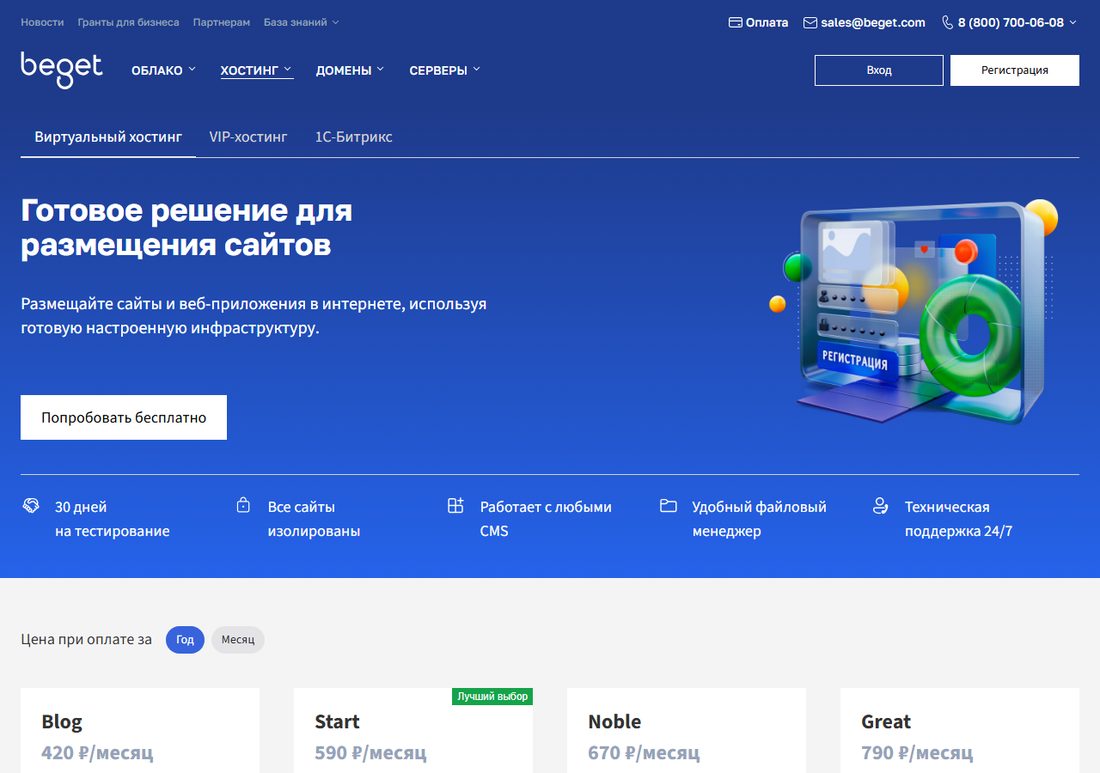Viewport: 1100px width, 773px height.
Task: Click the 590 ₽/месяц price
Action: click(370, 753)
